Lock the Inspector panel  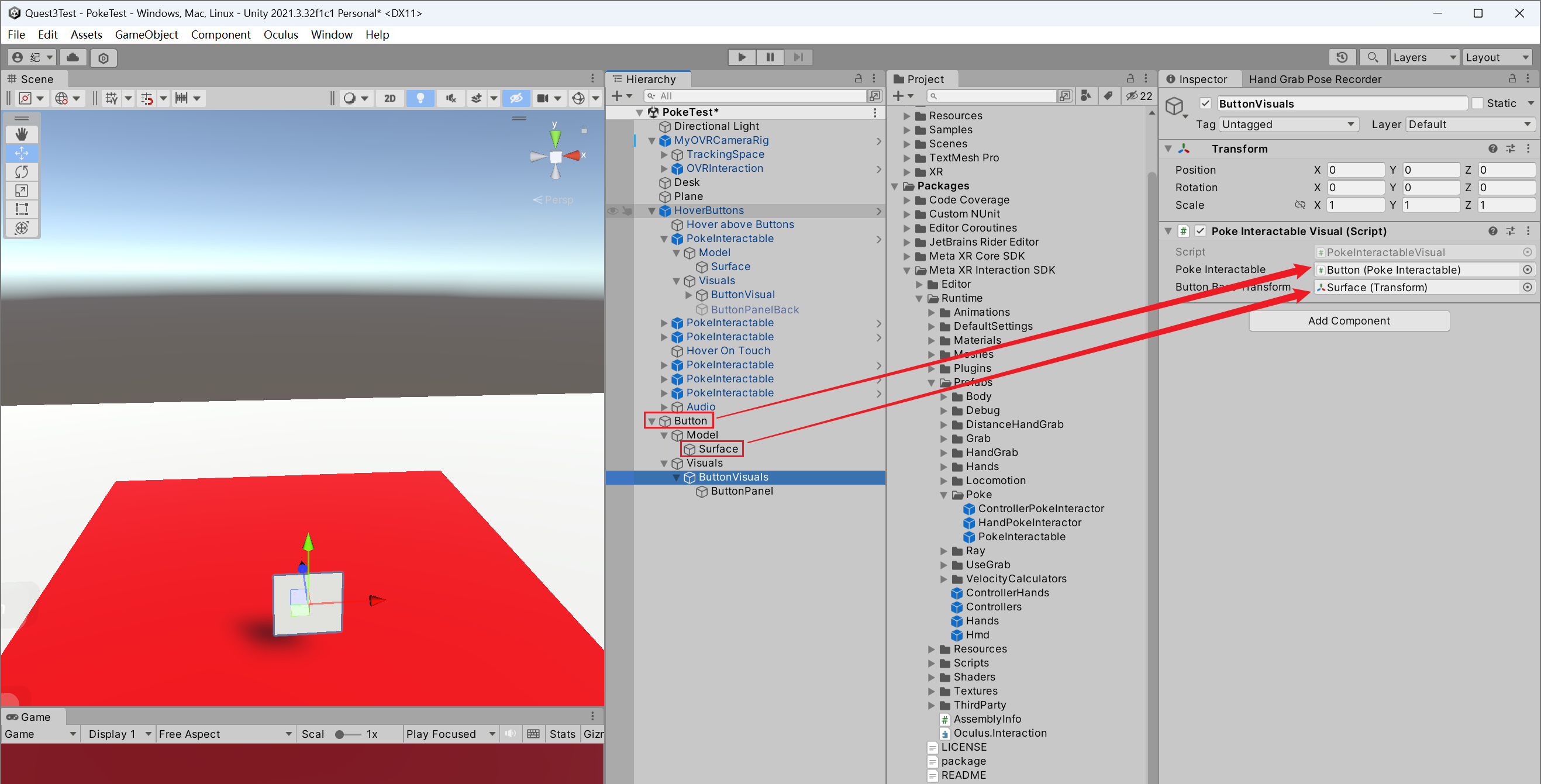[x=1512, y=78]
